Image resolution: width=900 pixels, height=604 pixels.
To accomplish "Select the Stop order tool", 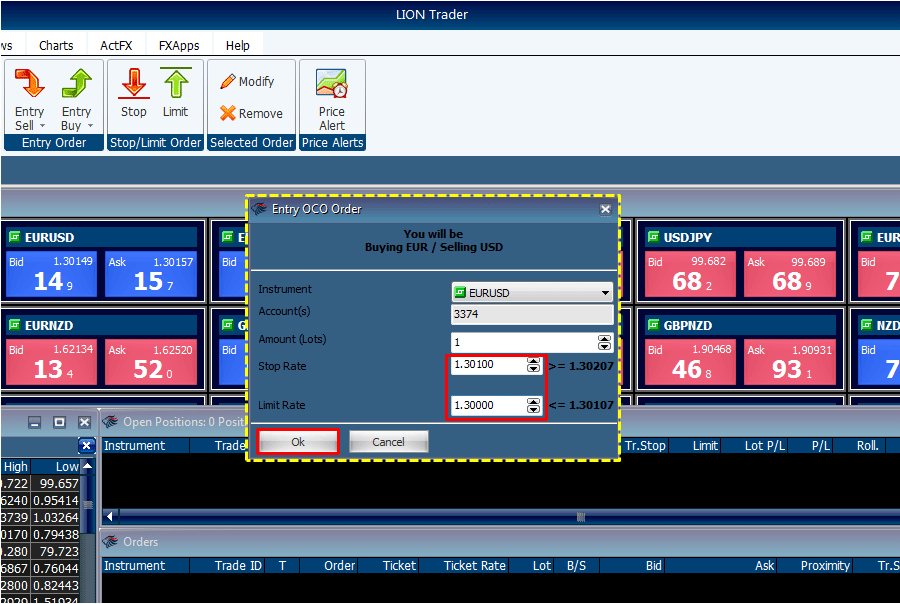I will [134, 93].
